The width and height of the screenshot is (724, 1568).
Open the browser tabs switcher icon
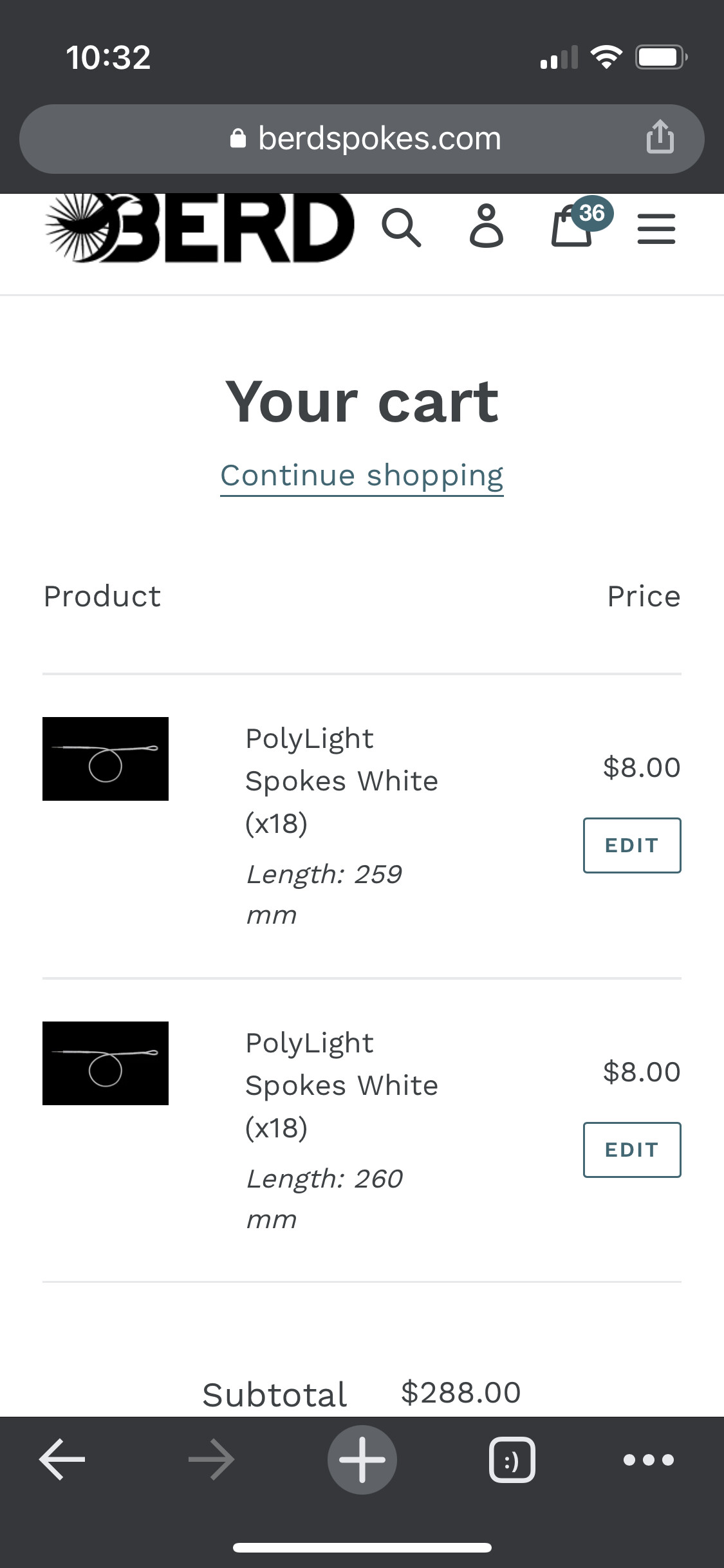[512, 1459]
